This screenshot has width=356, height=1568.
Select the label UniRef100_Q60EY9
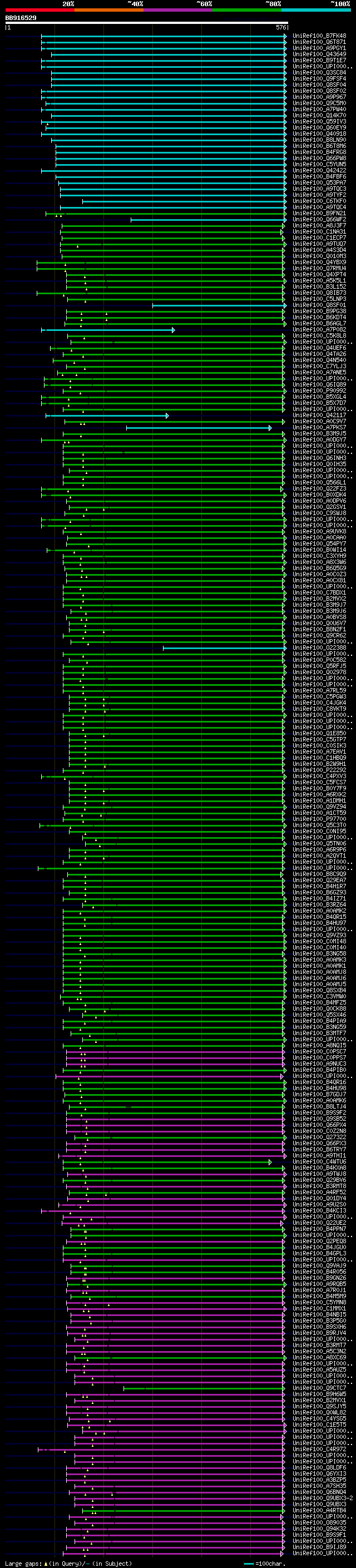[319, 128]
